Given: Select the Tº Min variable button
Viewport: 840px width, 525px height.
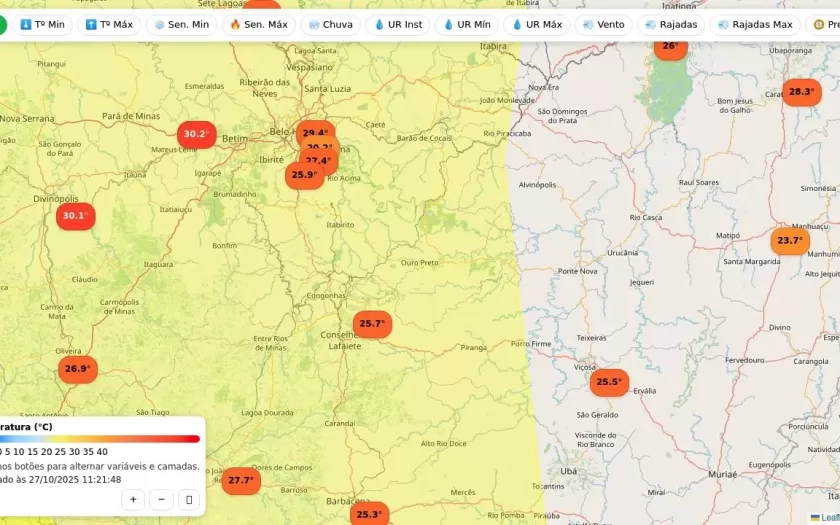Looking at the screenshot, I should point(42,25).
